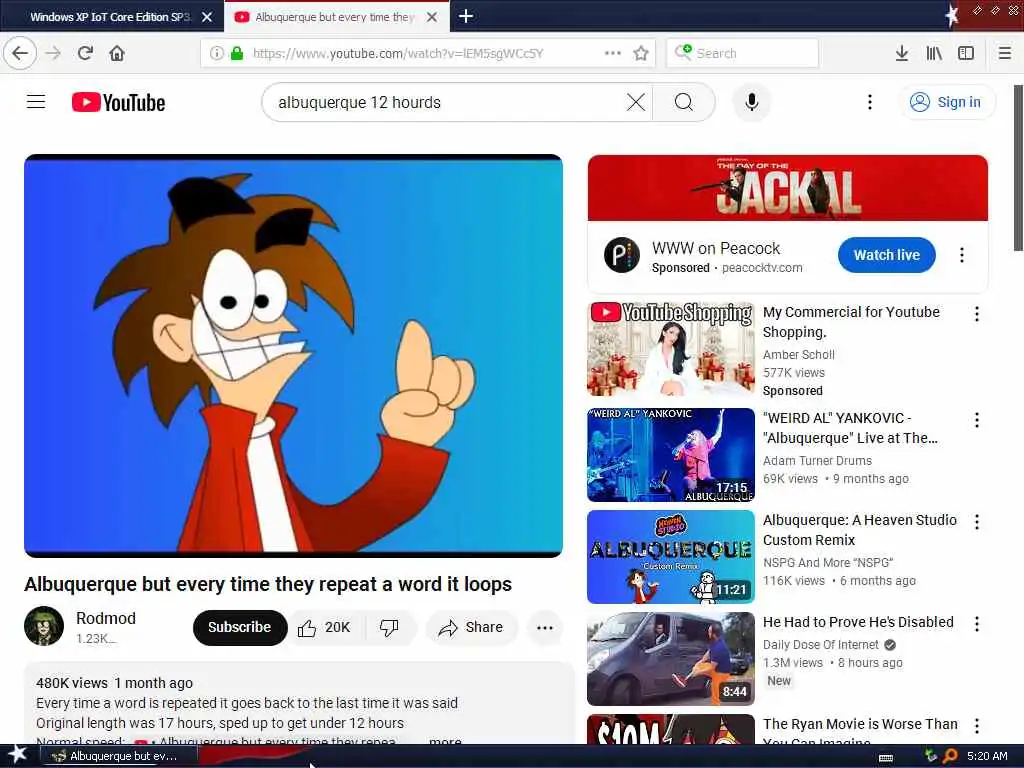This screenshot has width=1024, height=768.
Task: Click the video player to toggle playback
Action: 293,356
